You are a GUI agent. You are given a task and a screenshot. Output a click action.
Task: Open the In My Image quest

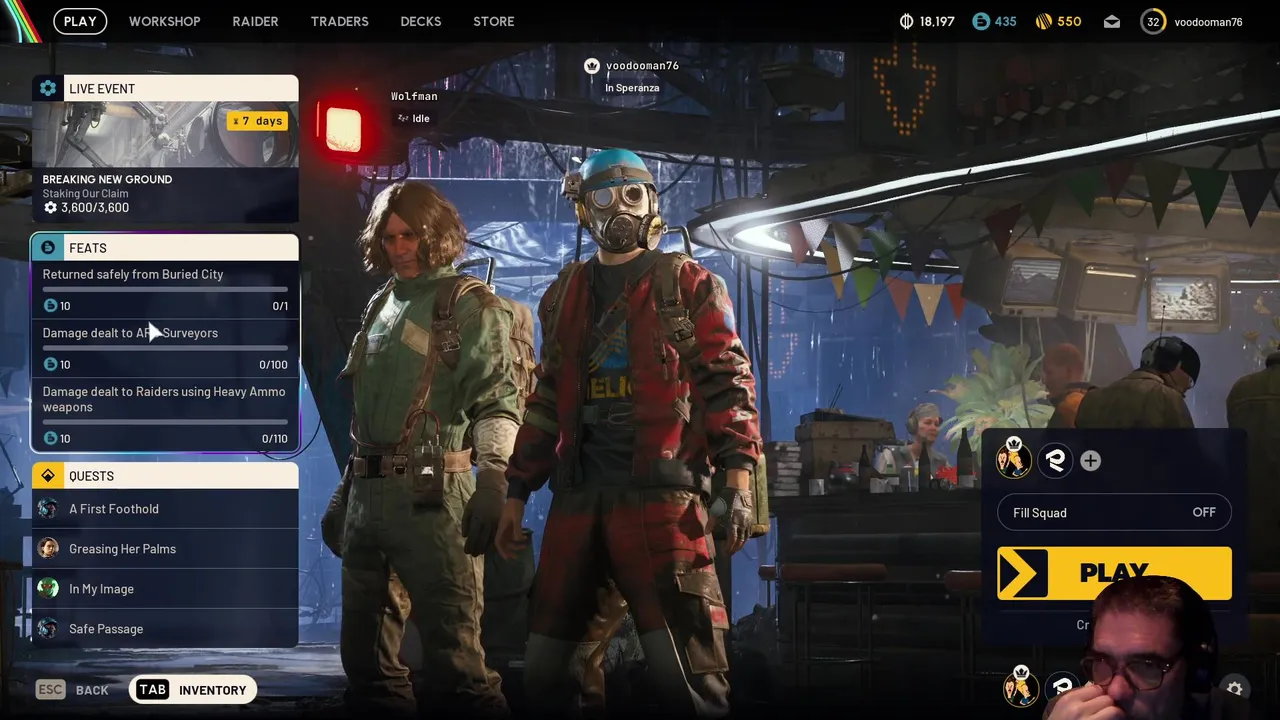pos(165,589)
